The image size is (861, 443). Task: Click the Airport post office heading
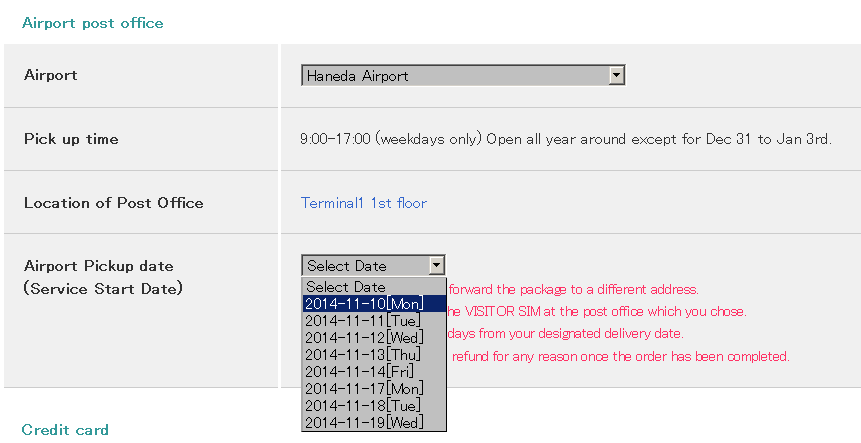(92, 23)
